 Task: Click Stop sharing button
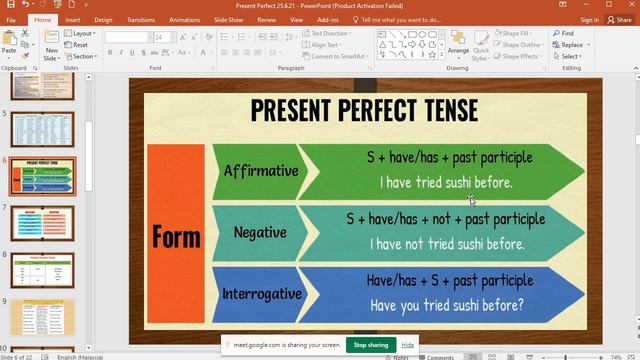coord(371,345)
